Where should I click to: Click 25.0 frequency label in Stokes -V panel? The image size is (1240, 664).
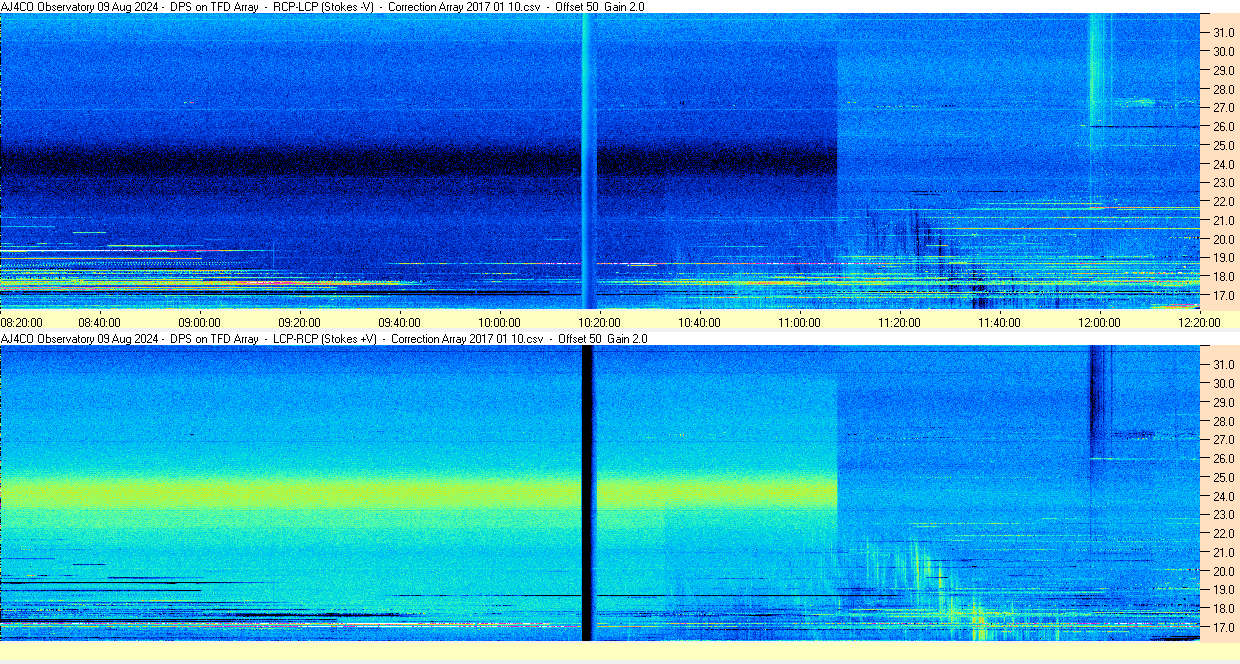pos(1223,145)
